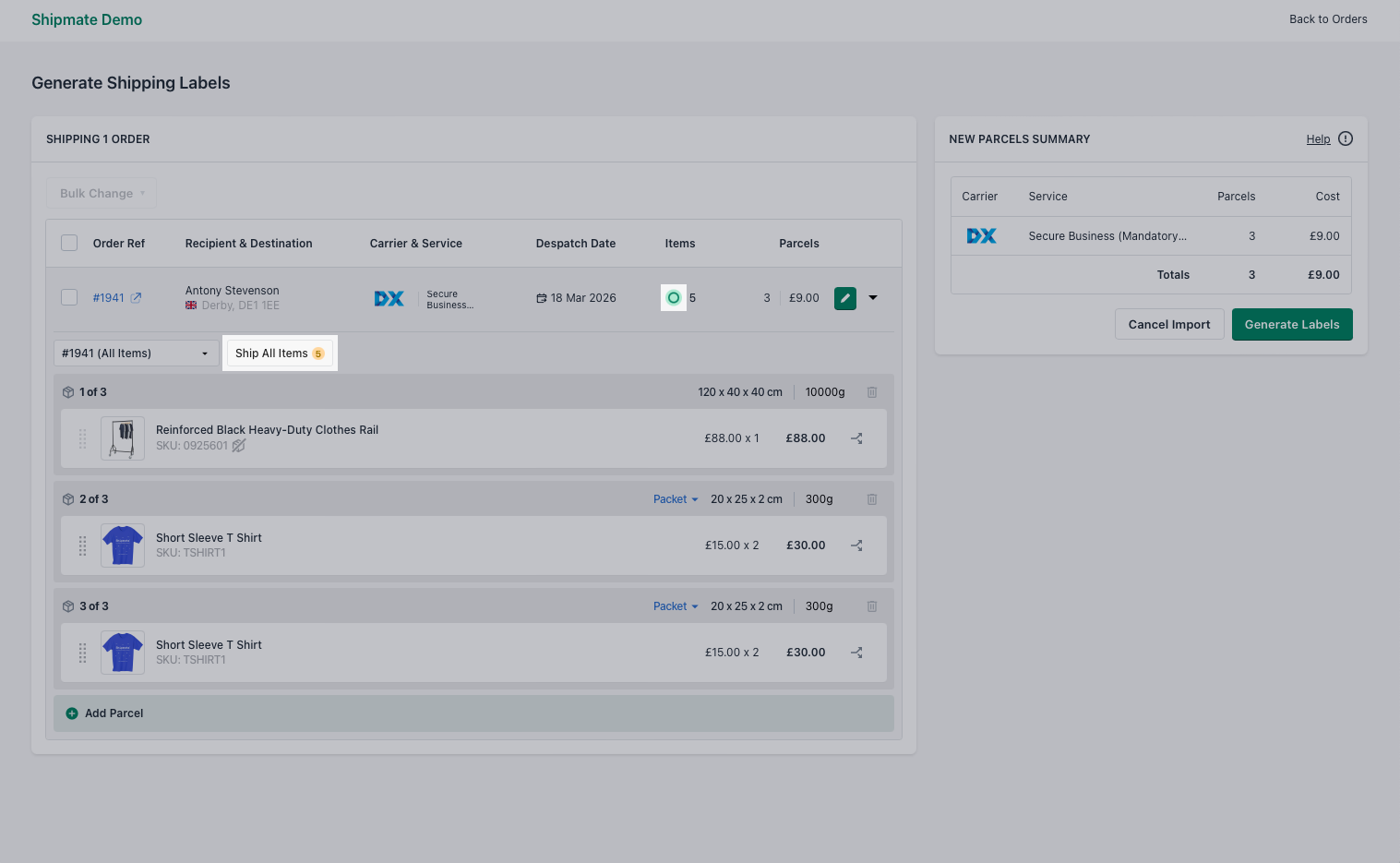
Task: Switch to the Ship All Items tab
Action: pyautogui.click(x=280, y=353)
